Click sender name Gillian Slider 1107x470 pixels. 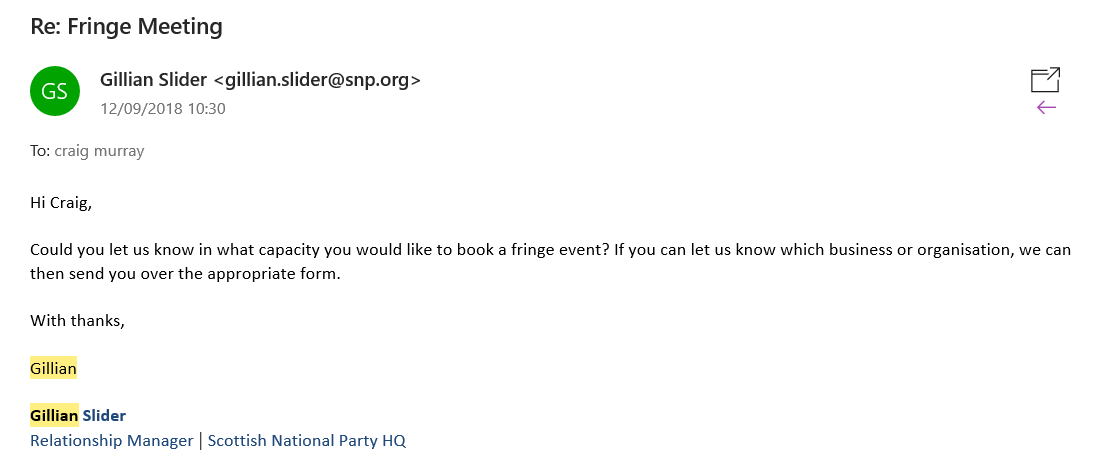click(x=154, y=80)
